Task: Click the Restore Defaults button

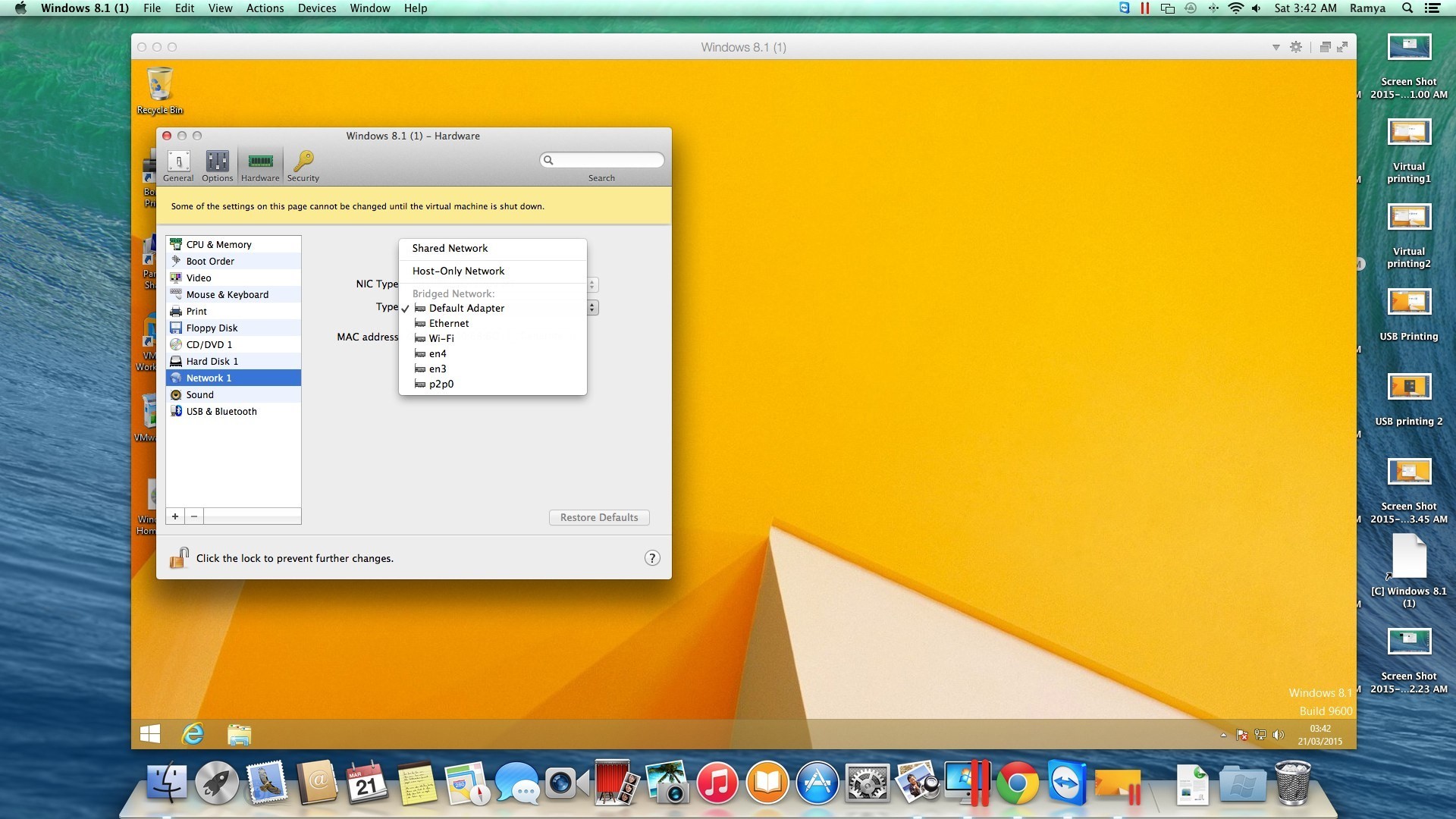Action: [x=598, y=517]
